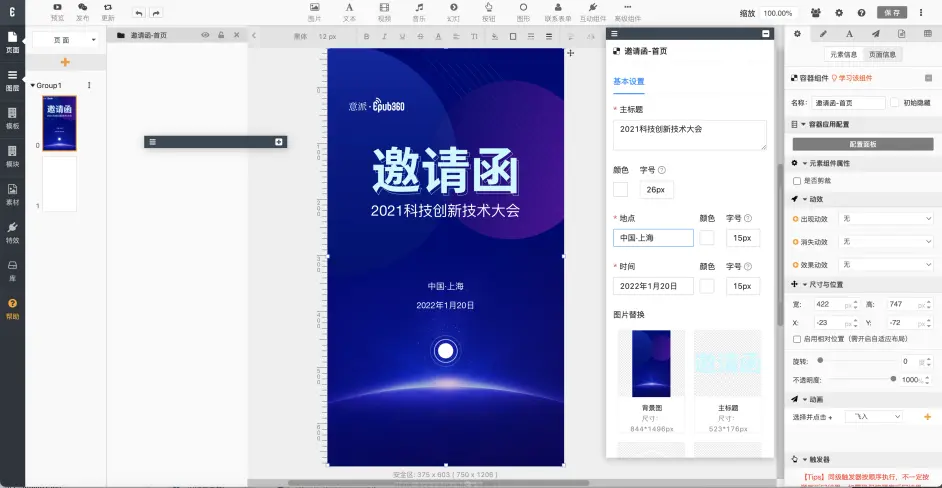The width and height of the screenshot is (942, 488).
Task: Collapse the 动画 section
Action: (x=804, y=399)
